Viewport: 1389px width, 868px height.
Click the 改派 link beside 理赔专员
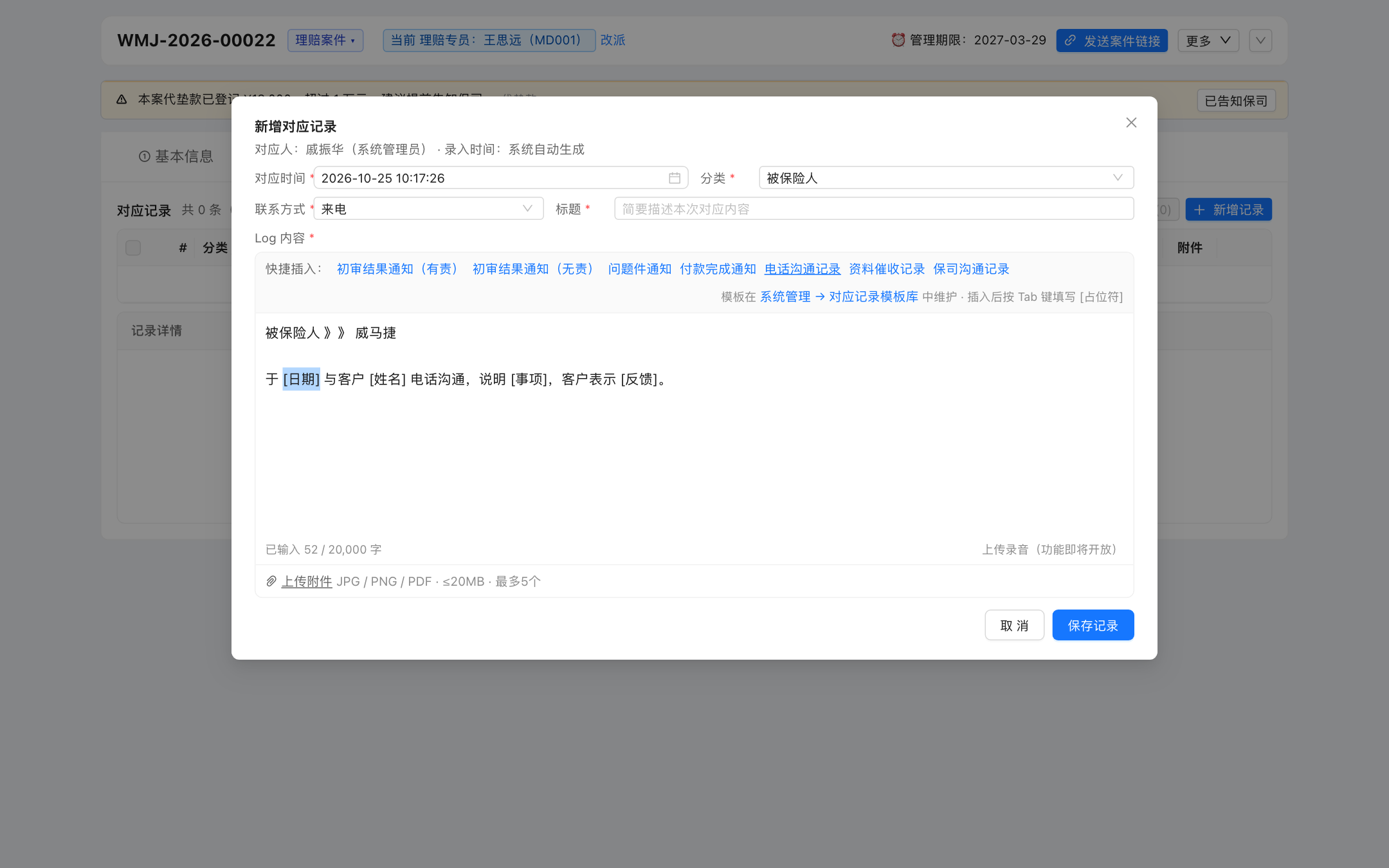[613, 40]
